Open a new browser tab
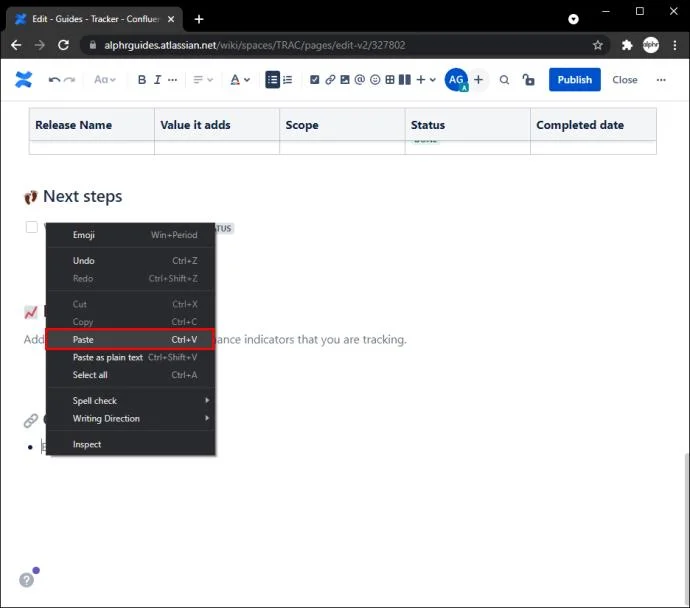The height and width of the screenshot is (608, 690). [x=199, y=19]
